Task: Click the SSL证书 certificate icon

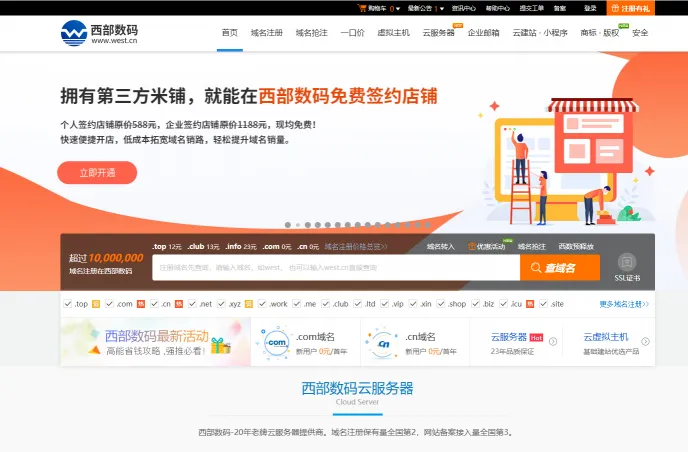Action: [x=627, y=262]
